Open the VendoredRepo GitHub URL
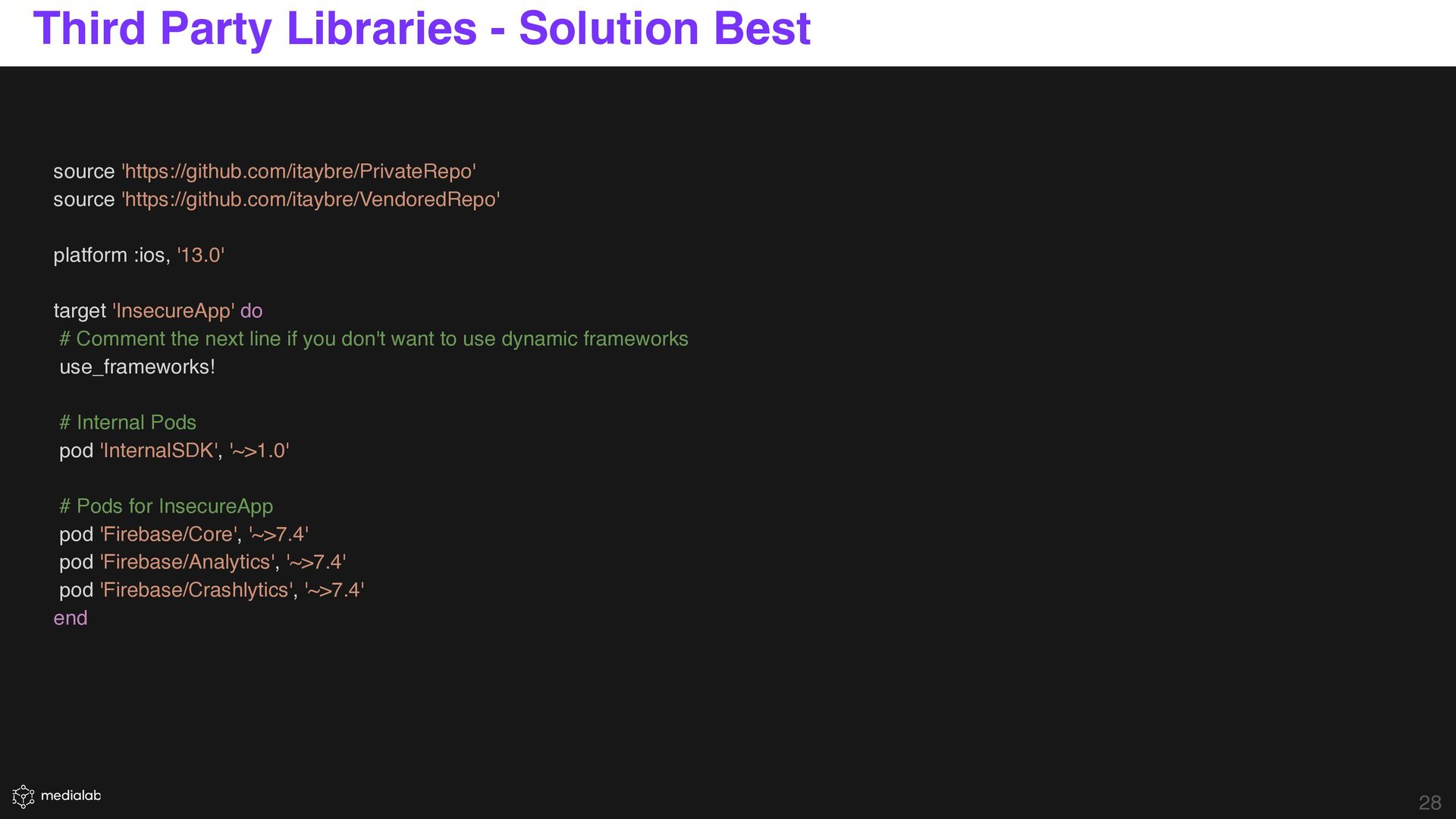The width and height of the screenshot is (1456, 819). (x=311, y=199)
